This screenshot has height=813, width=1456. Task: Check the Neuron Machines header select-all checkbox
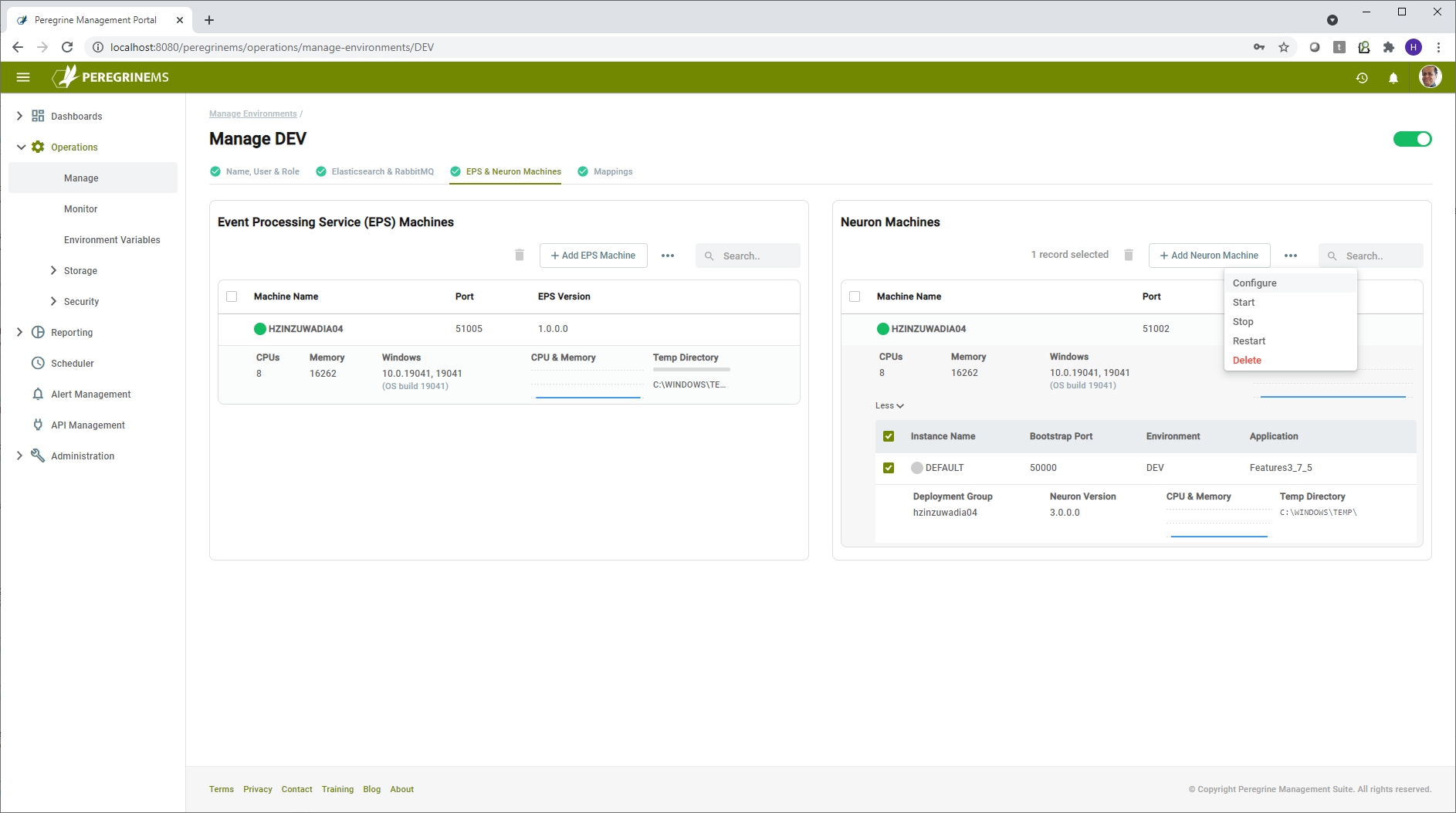855,296
